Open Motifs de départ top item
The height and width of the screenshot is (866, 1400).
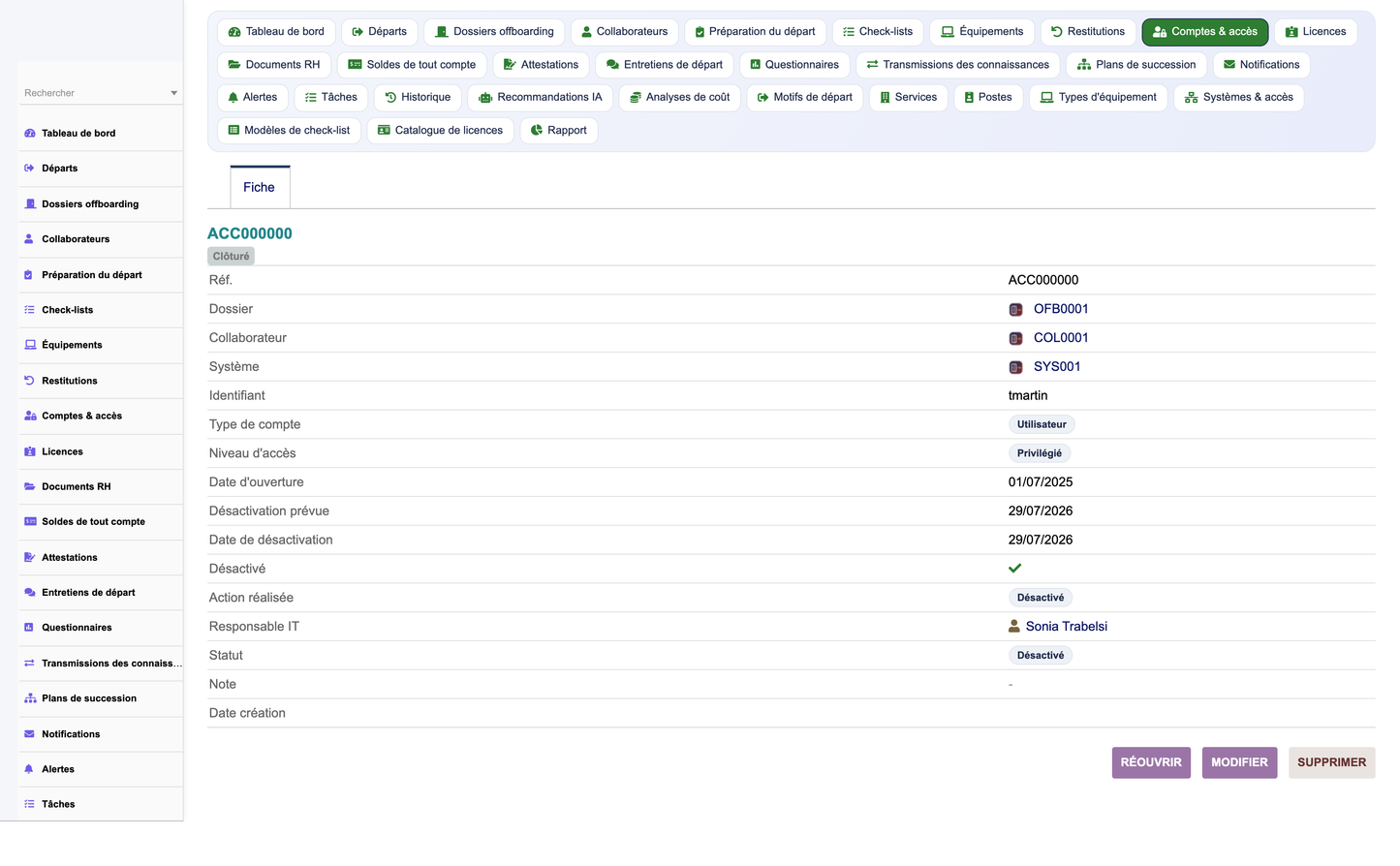click(x=804, y=98)
